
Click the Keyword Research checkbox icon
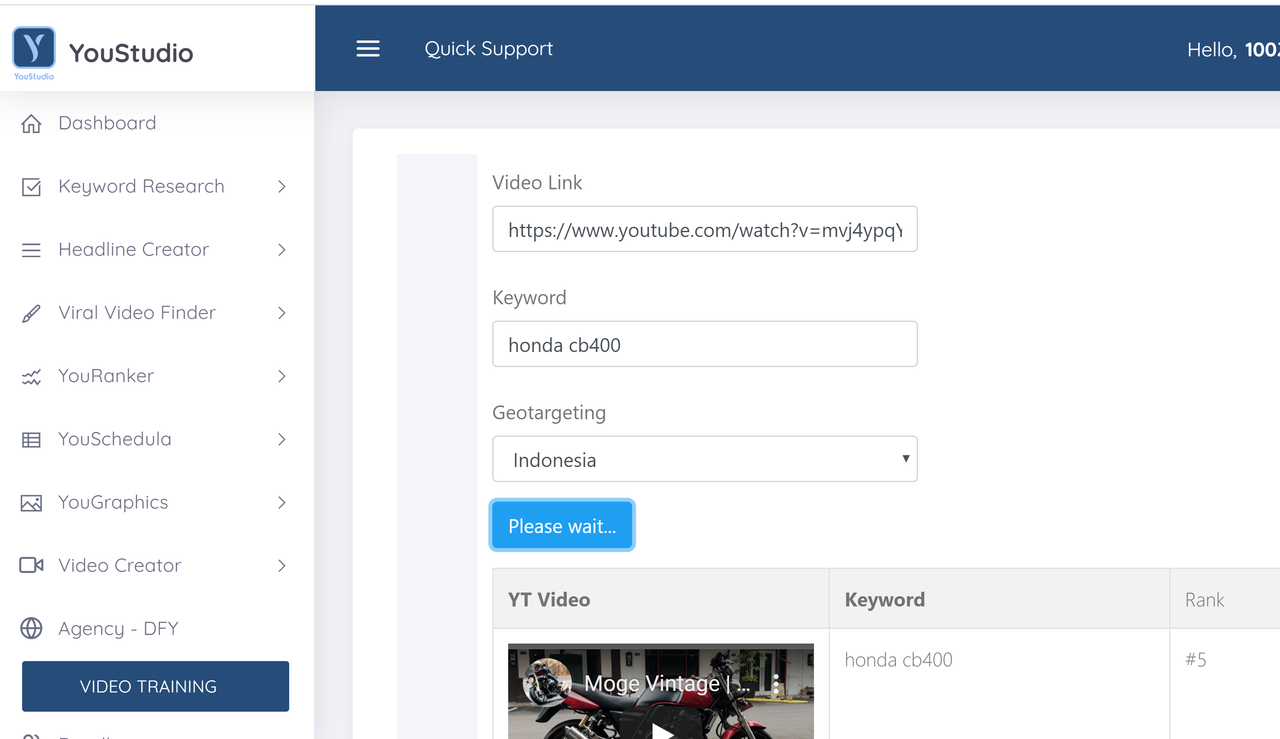[x=32, y=187]
